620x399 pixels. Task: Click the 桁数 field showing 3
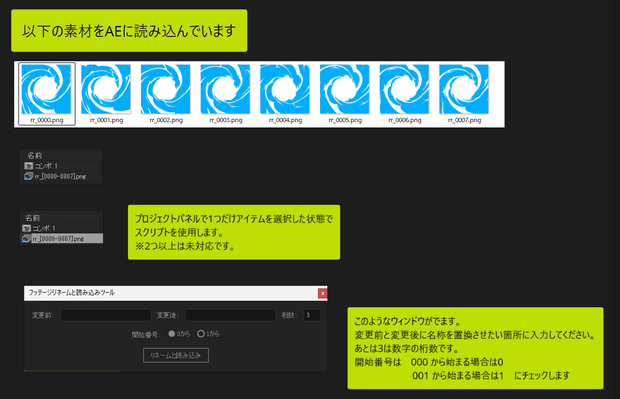click(312, 315)
